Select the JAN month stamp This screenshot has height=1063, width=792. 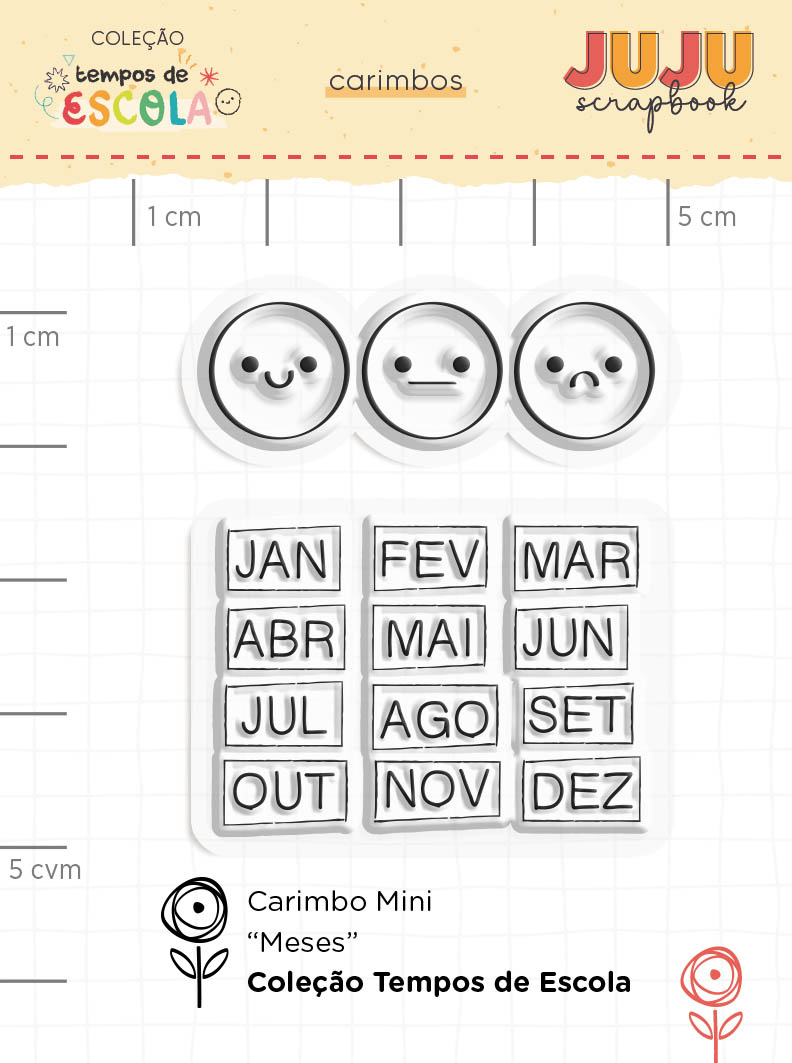click(282, 559)
